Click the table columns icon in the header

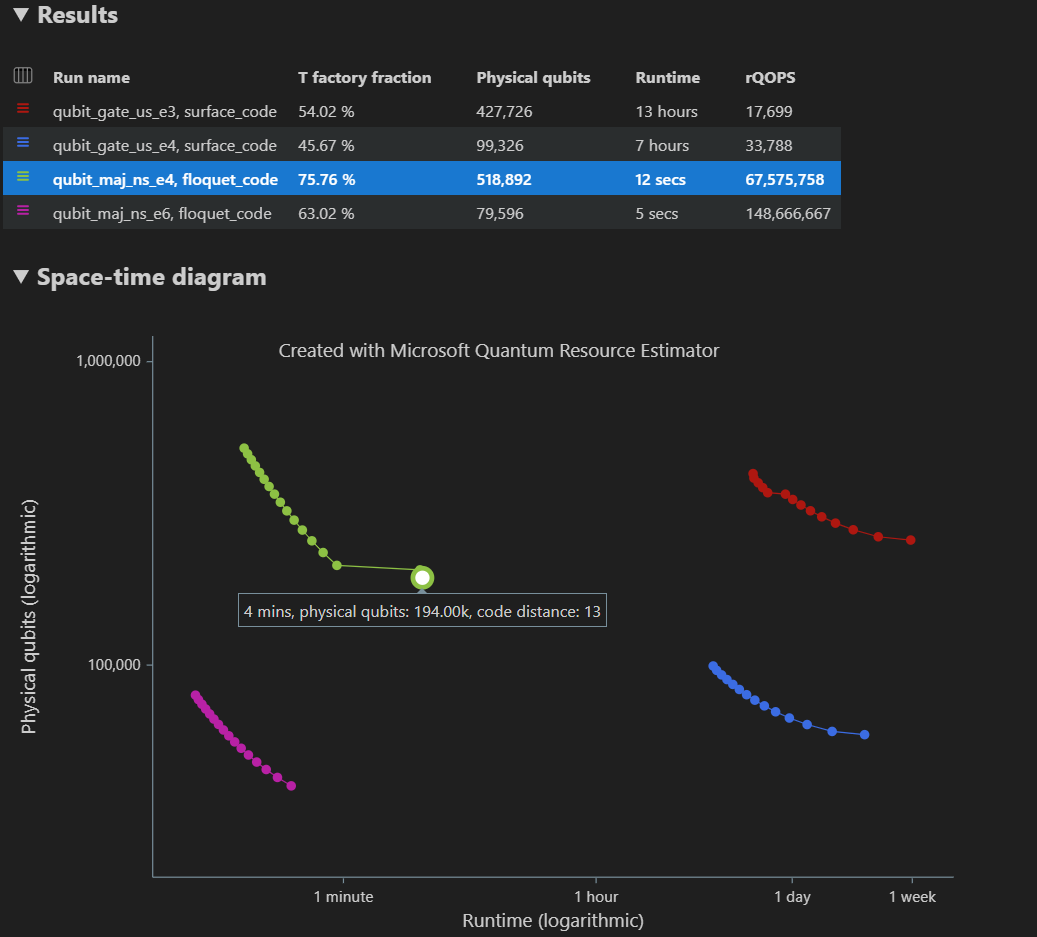point(22,77)
